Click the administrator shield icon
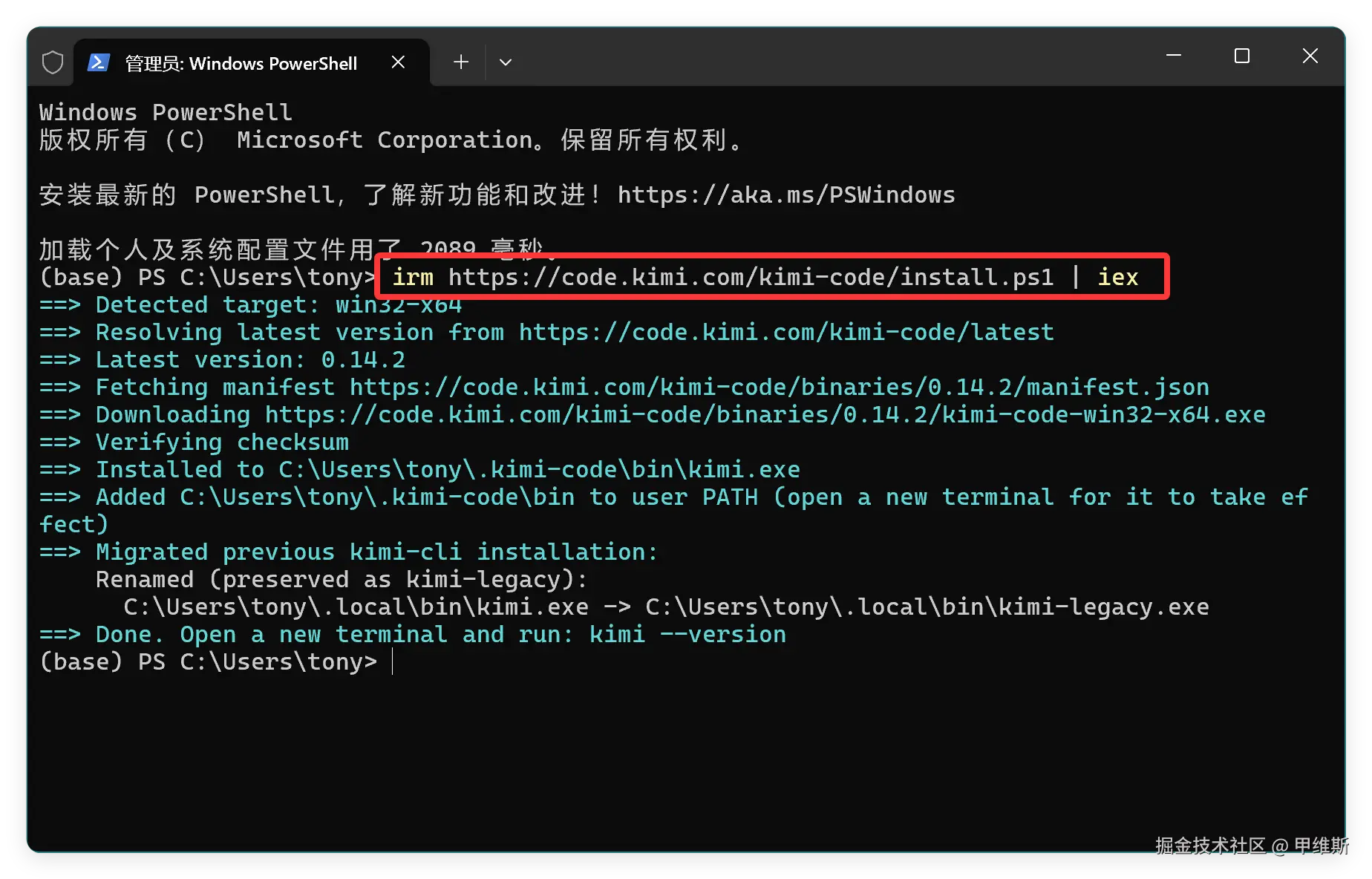Screen dimensions: 1372x879 coord(53,62)
